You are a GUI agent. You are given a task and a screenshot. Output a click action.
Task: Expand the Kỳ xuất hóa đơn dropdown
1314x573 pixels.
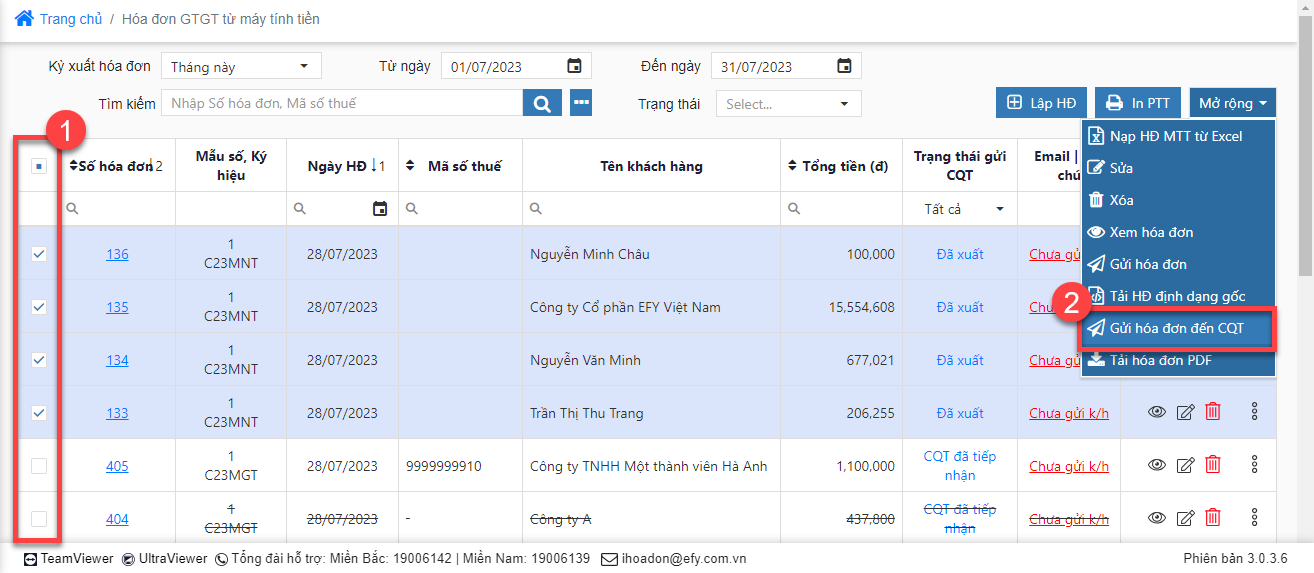coord(241,67)
